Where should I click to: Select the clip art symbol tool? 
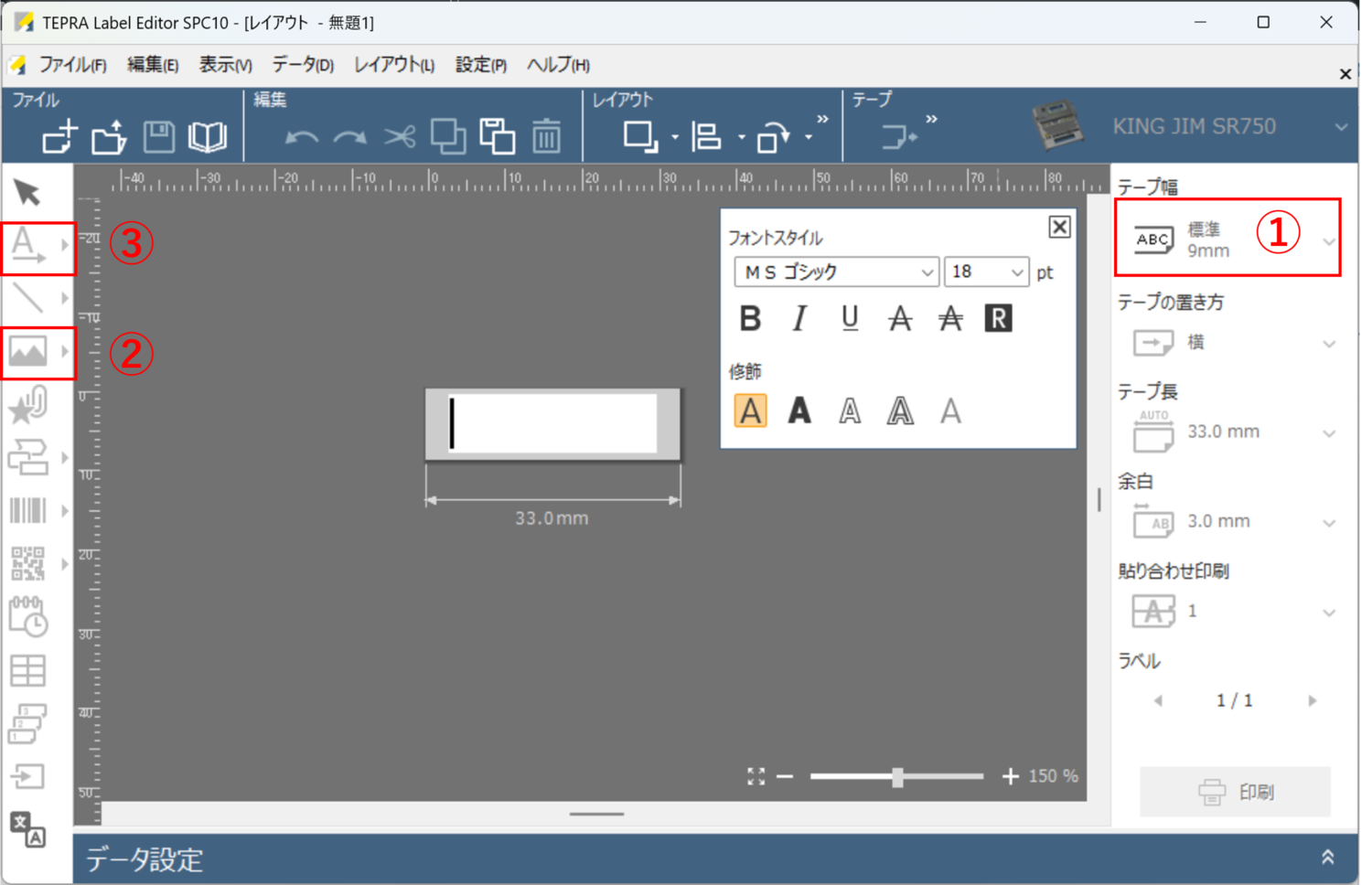(27, 404)
